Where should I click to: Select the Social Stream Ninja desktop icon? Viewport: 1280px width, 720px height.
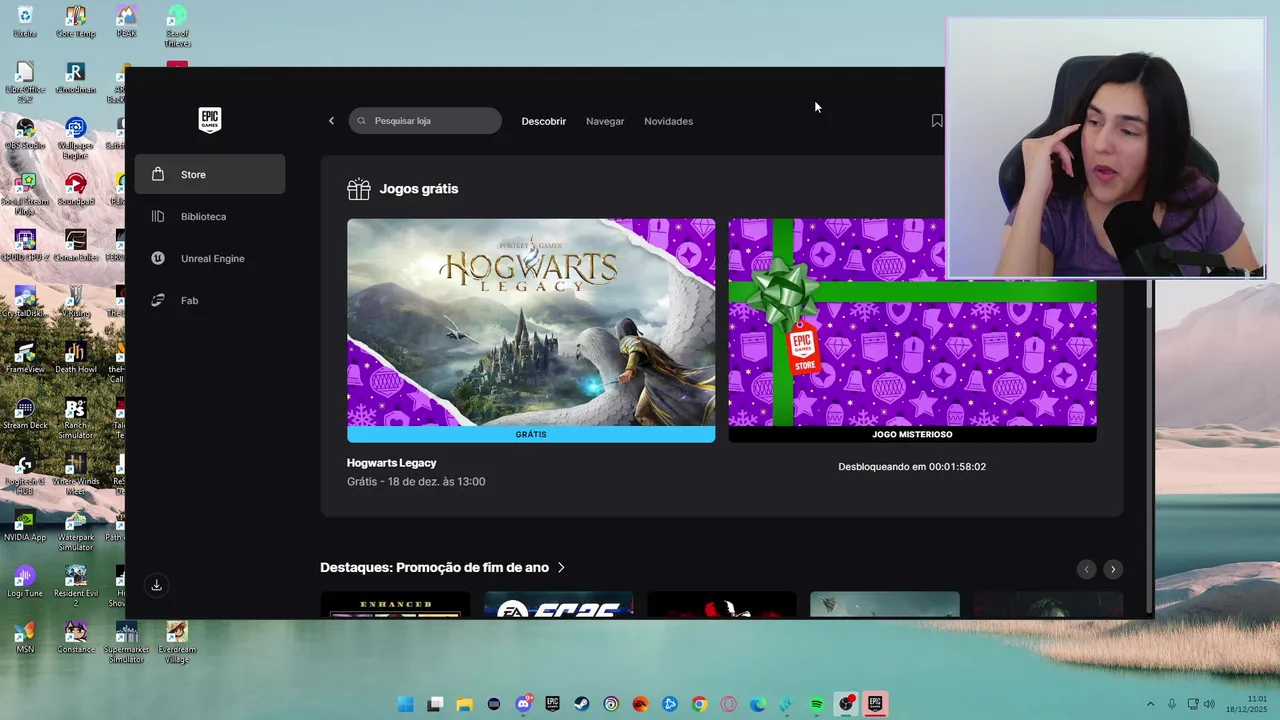point(25,194)
